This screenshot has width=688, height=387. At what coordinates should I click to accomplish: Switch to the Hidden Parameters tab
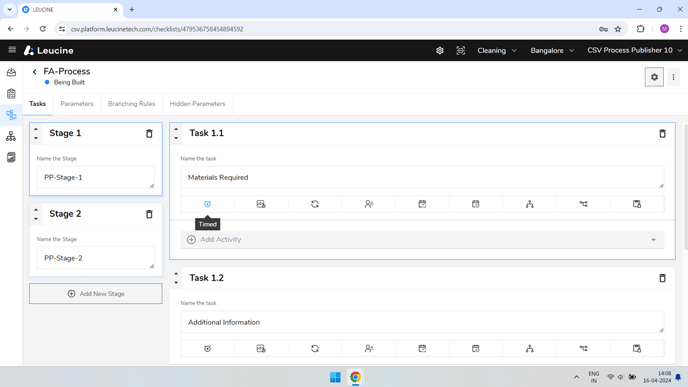(197, 104)
